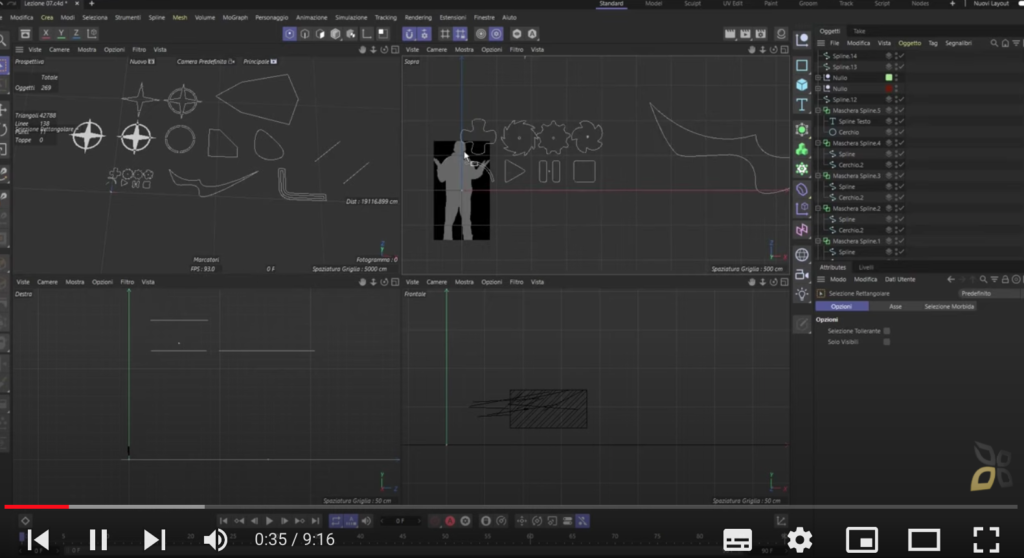Switch to the Sculpt layout tab
1024x558 pixels.
click(692, 4)
